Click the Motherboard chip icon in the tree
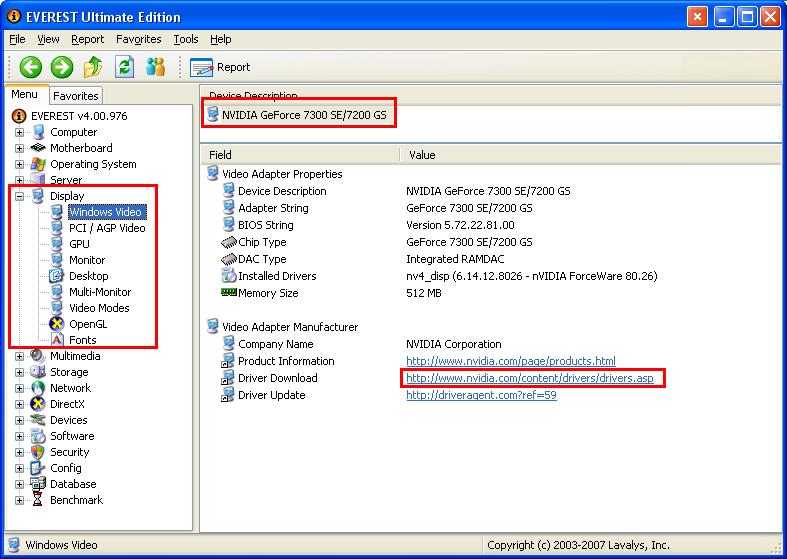787x559 pixels. click(38, 148)
